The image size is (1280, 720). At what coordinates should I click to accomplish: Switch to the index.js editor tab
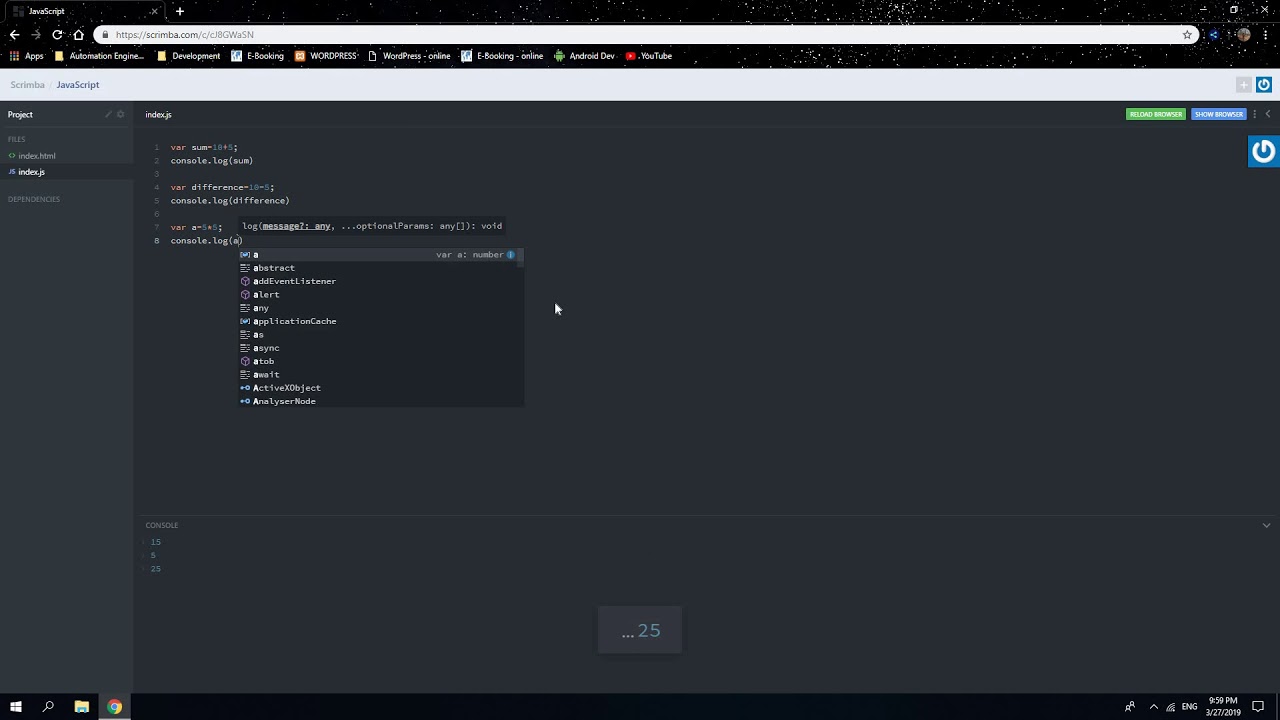tap(158, 114)
